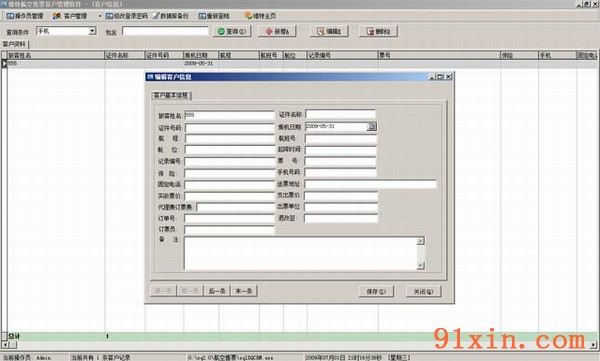Image resolution: width=600 pixels, height=361 pixels.
Task: Click the 保存 save button in dialog
Action: (376, 291)
